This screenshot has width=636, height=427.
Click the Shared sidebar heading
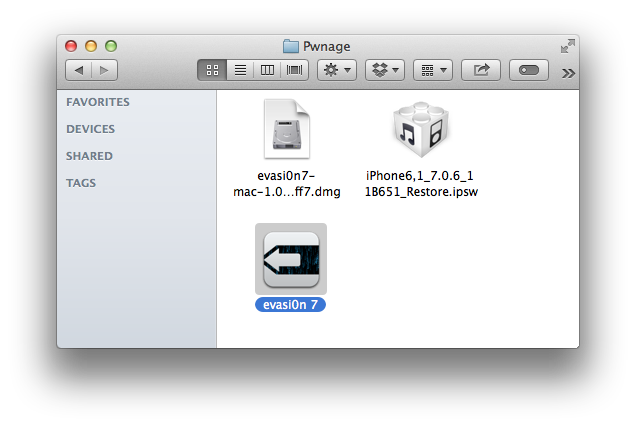click(89, 156)
